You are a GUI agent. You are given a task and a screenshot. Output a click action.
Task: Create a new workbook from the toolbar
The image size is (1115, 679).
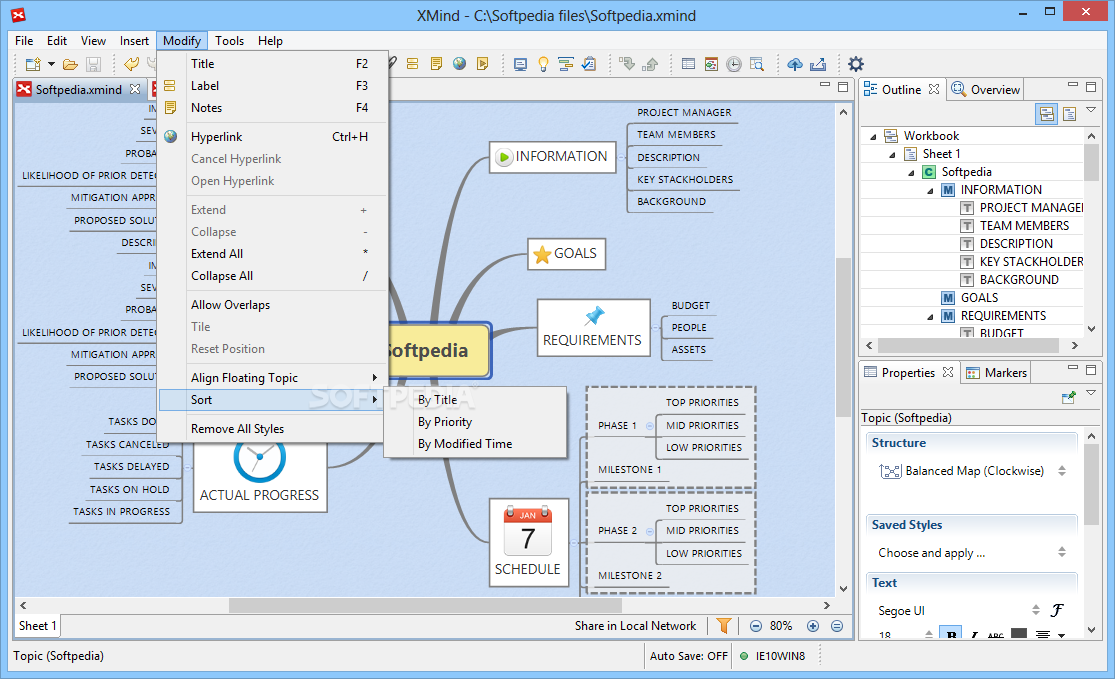pos(33,65)
